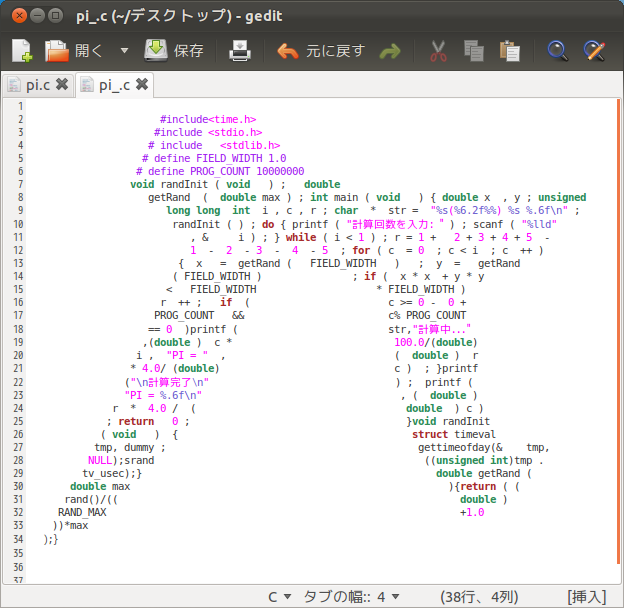Viewport: 624px width, 608px height.
Task: Click on define FIELD_WIDTH 1.0 line
Action: tap(214, 158)
